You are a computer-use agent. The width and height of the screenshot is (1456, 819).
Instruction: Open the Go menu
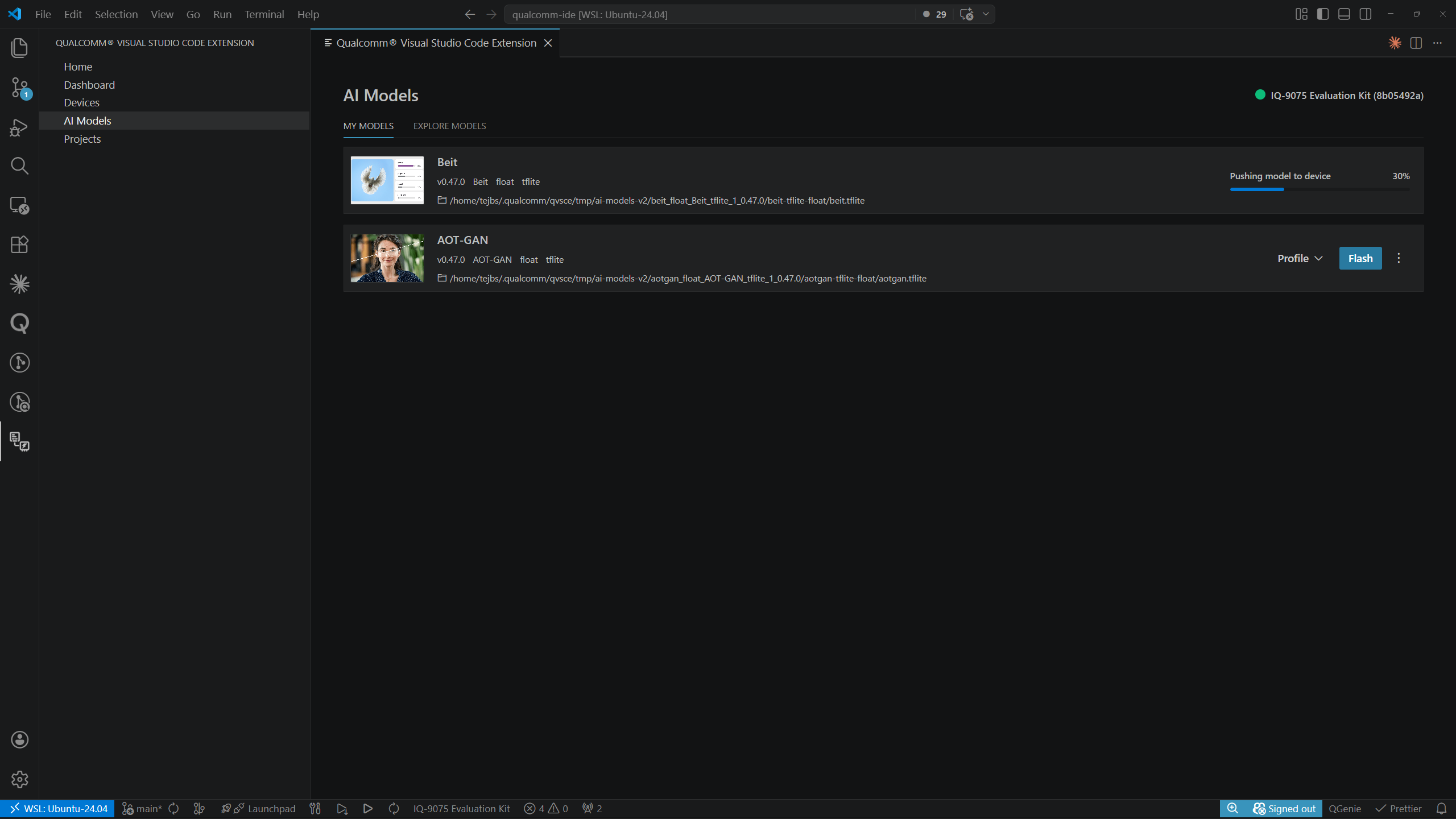pos(193,14)
